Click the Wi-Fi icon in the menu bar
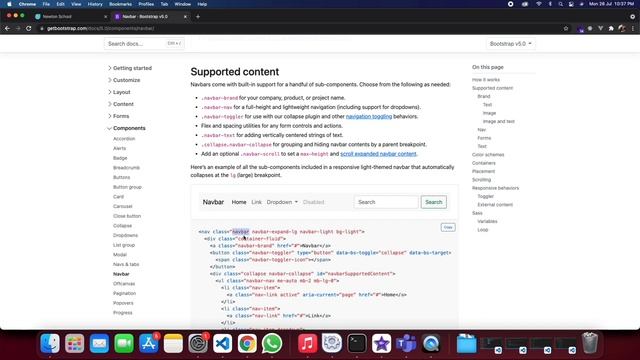 point(539,4)
